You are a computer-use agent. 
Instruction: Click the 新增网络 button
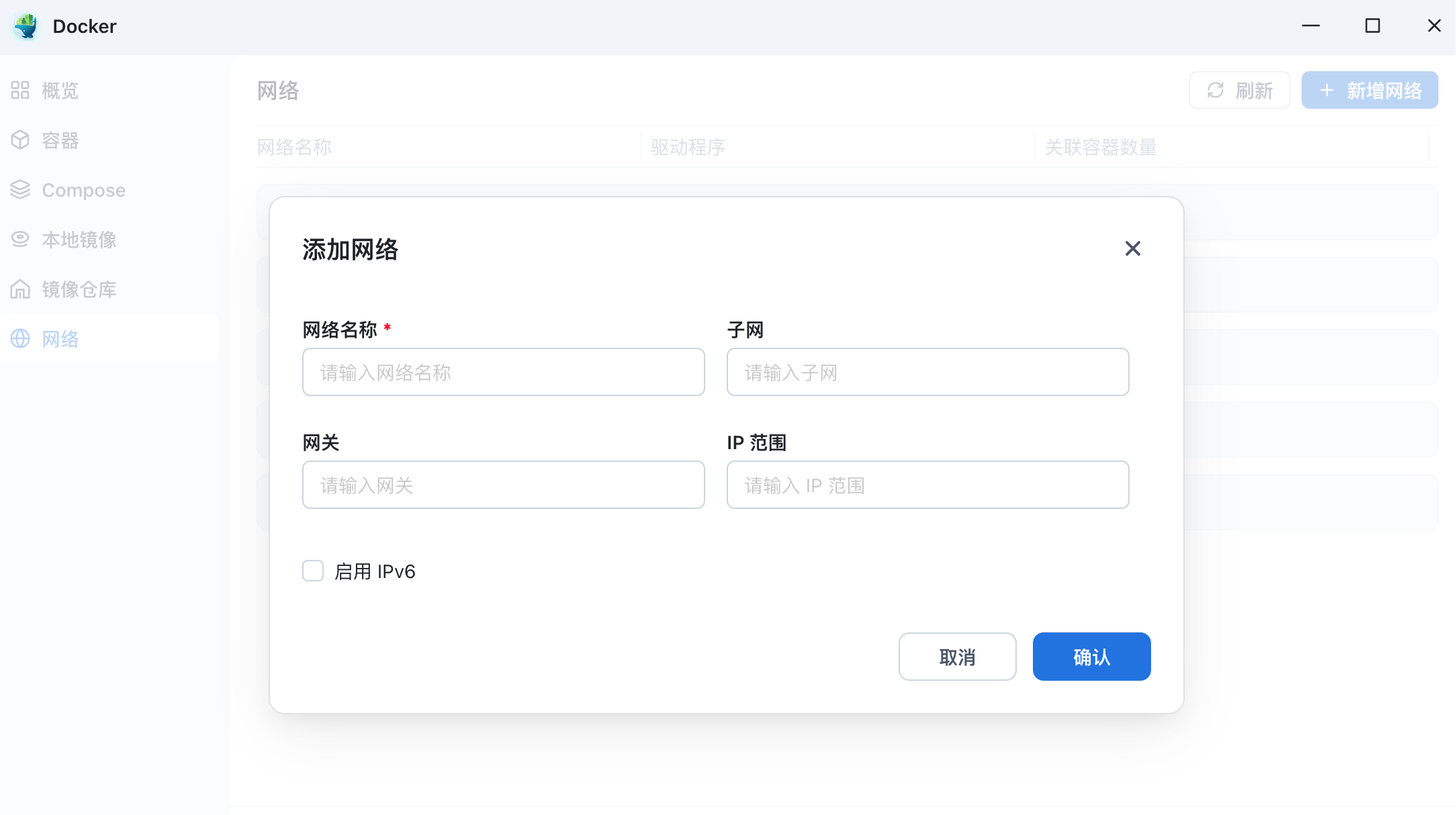(1369, 90)
